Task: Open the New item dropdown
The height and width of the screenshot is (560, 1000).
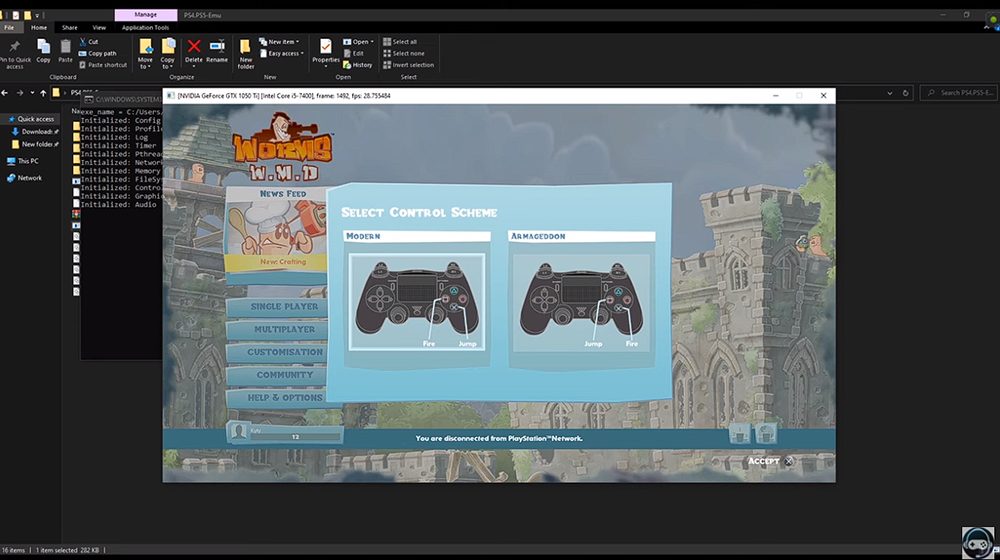Action: [x=279, y=42]
